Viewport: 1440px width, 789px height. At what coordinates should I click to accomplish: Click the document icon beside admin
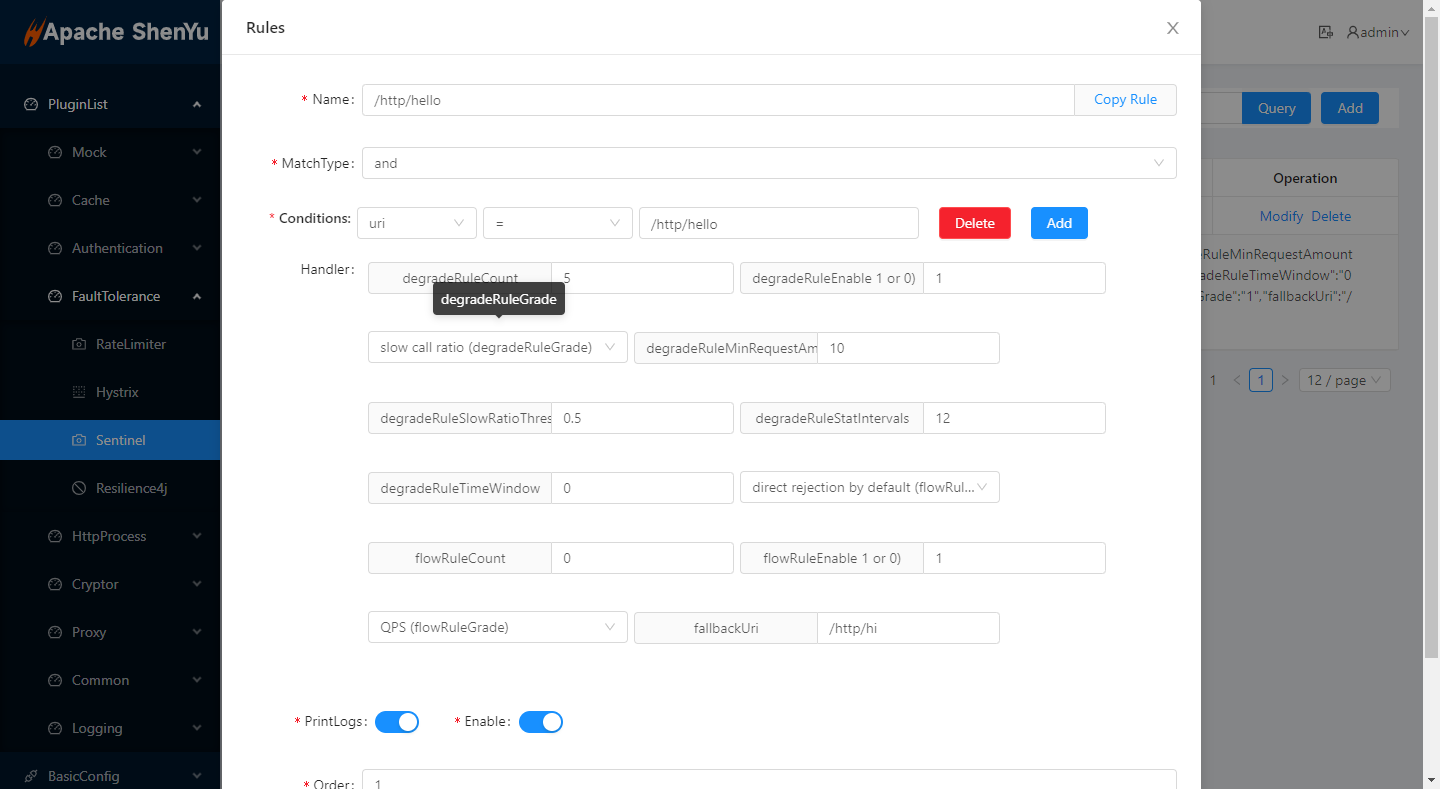[1326, 32]
